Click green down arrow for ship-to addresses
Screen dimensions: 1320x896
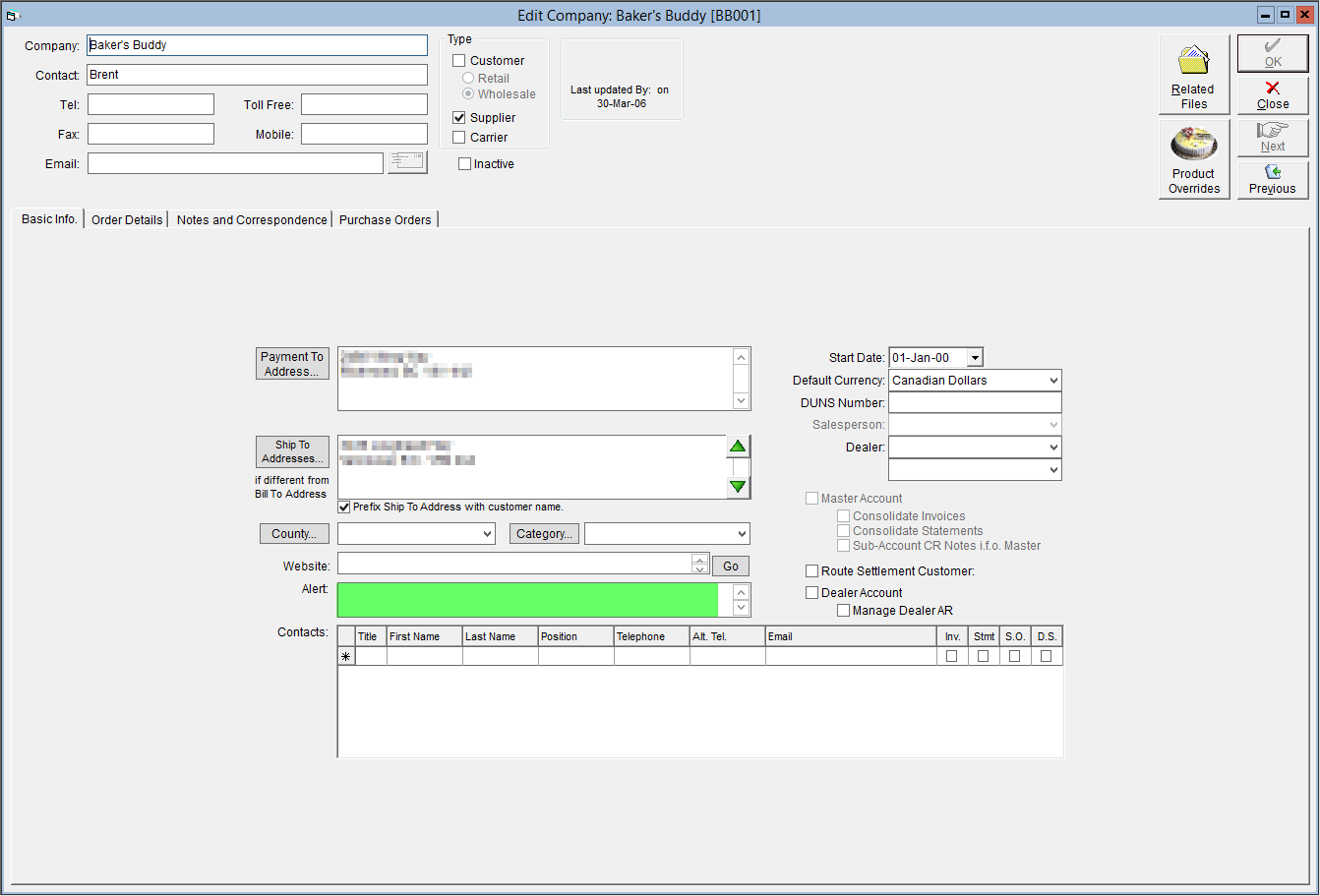tap(738, 487)
